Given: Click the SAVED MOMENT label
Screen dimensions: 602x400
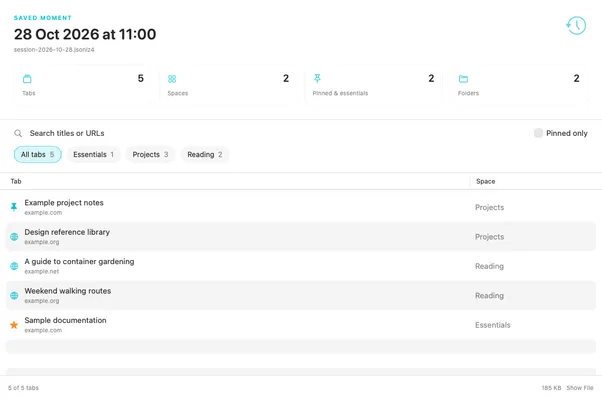Looking at the screenshot, I should tap(43, 18).
